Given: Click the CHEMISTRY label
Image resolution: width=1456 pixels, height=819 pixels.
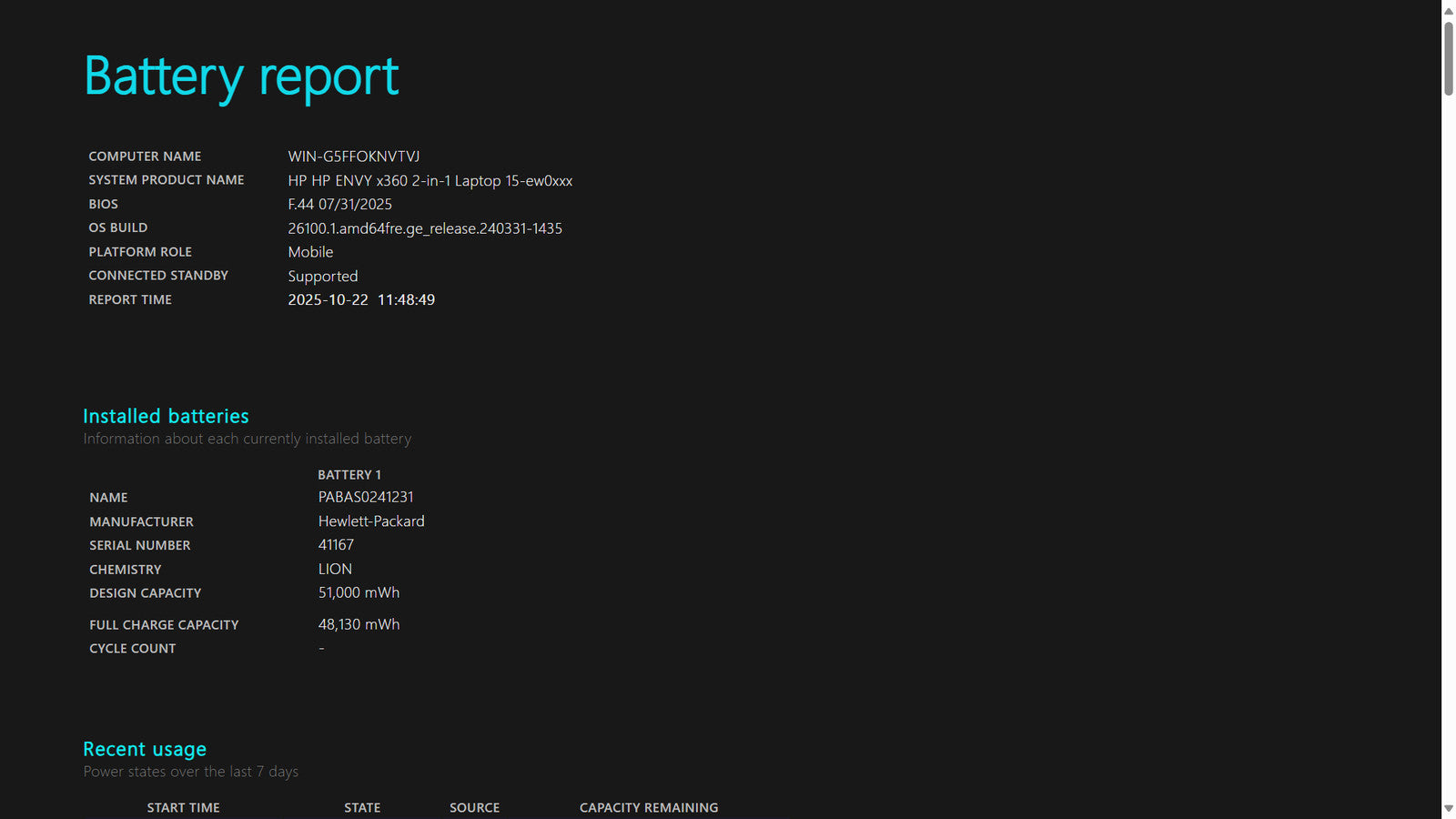Looking at the screenshot, I should [x=126, y=570].
